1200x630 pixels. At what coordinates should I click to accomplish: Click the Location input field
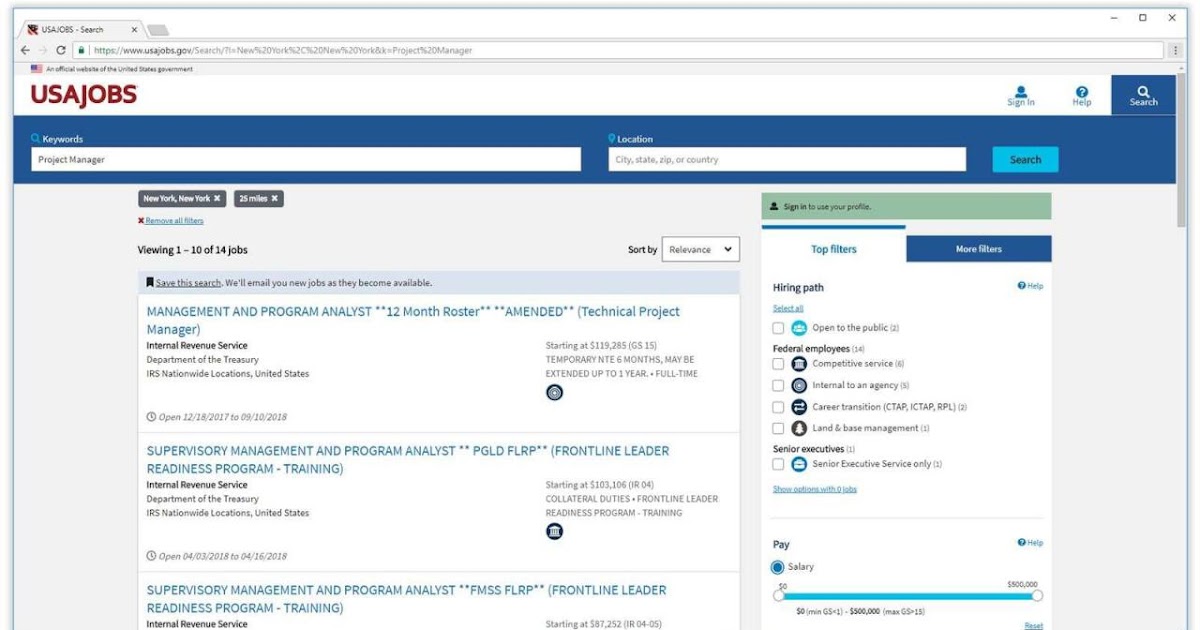pos(787,159)
